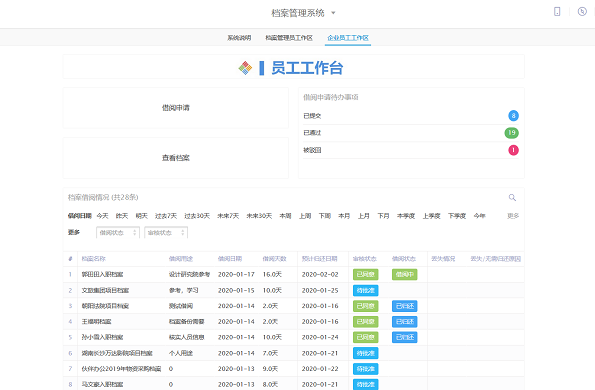The width and height of the screenshot is (595, 390).
Task: Click the clock icon in the top bar
Action: pyautogui.click(x=582, y=12)
